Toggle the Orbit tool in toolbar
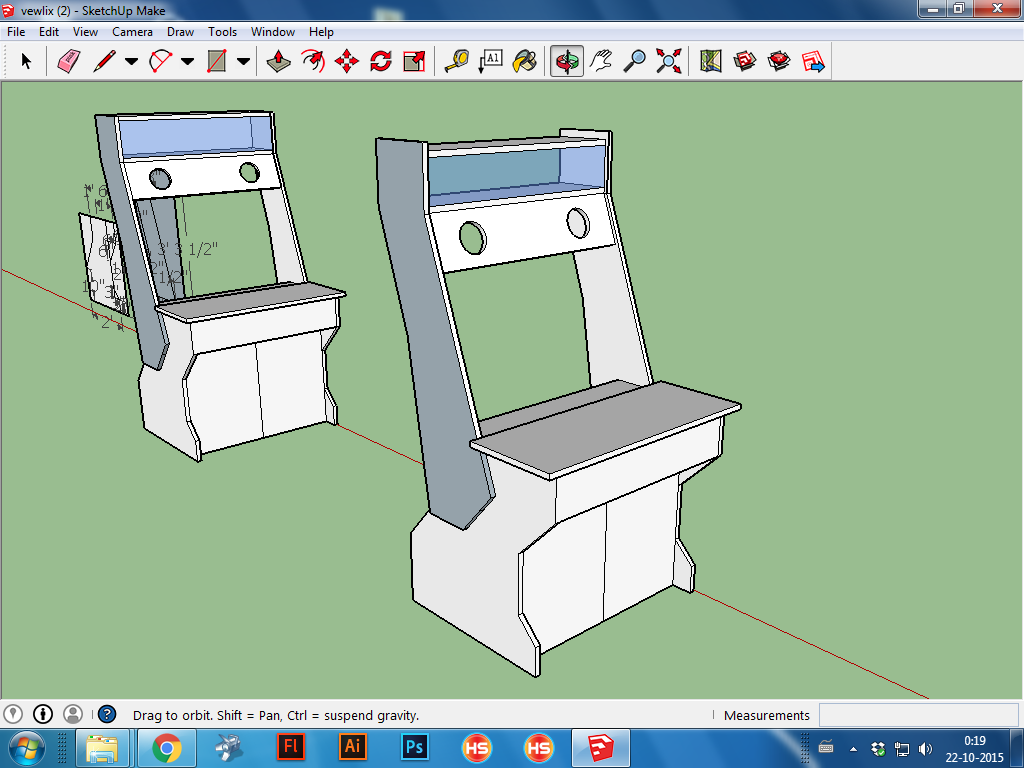 (x=567, y=62)
